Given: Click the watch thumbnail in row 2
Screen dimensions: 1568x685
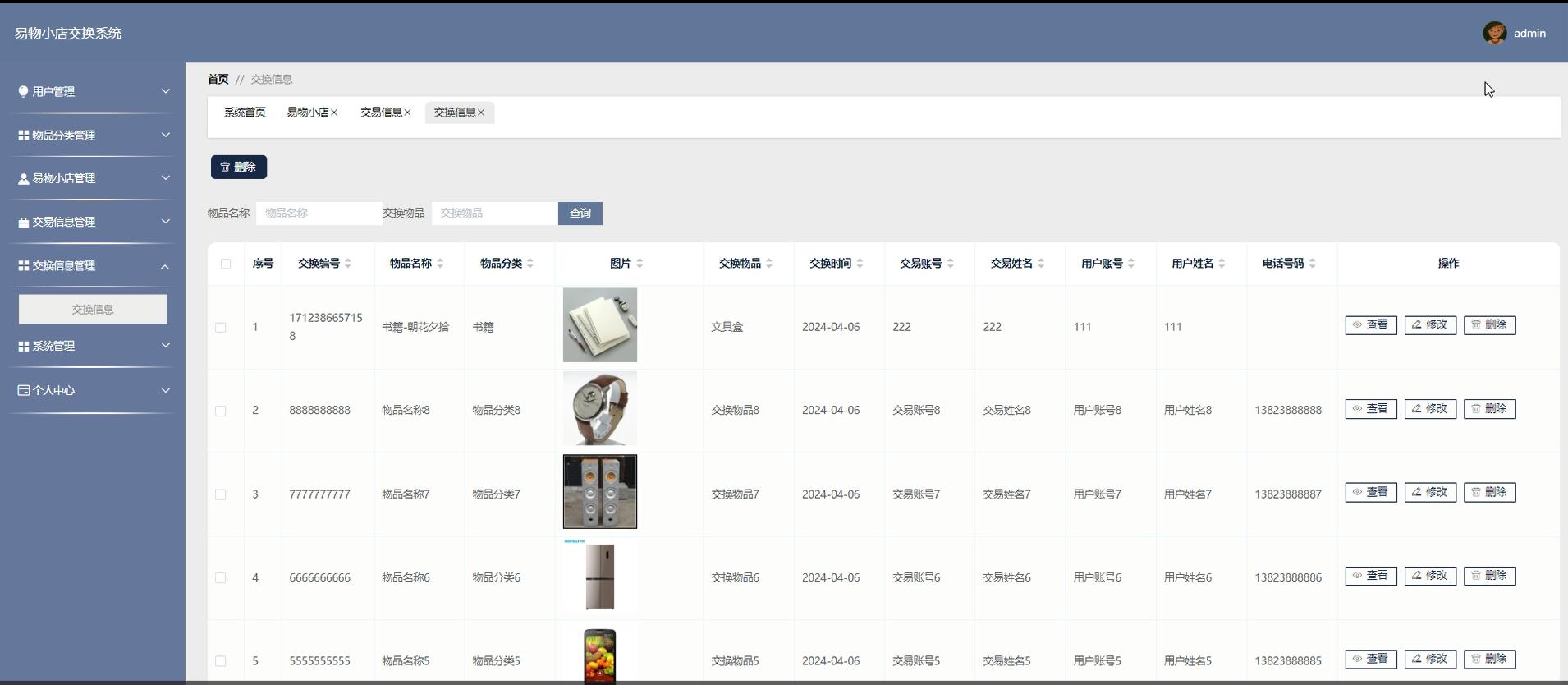Looking at the screenshot, I should [600, 408].
